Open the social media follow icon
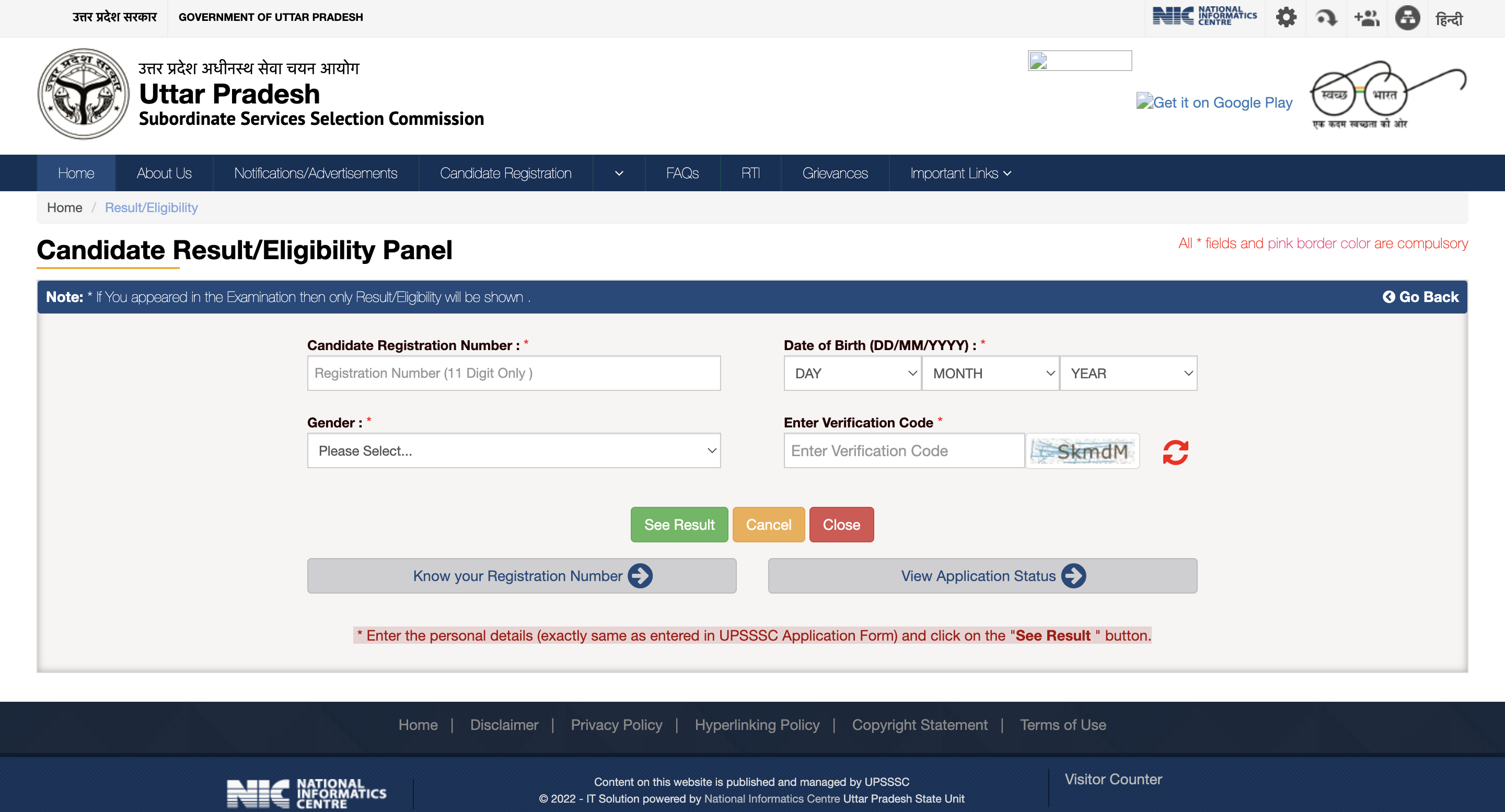This screenshot has height=812, width=1505. (x=1367, y=18)
